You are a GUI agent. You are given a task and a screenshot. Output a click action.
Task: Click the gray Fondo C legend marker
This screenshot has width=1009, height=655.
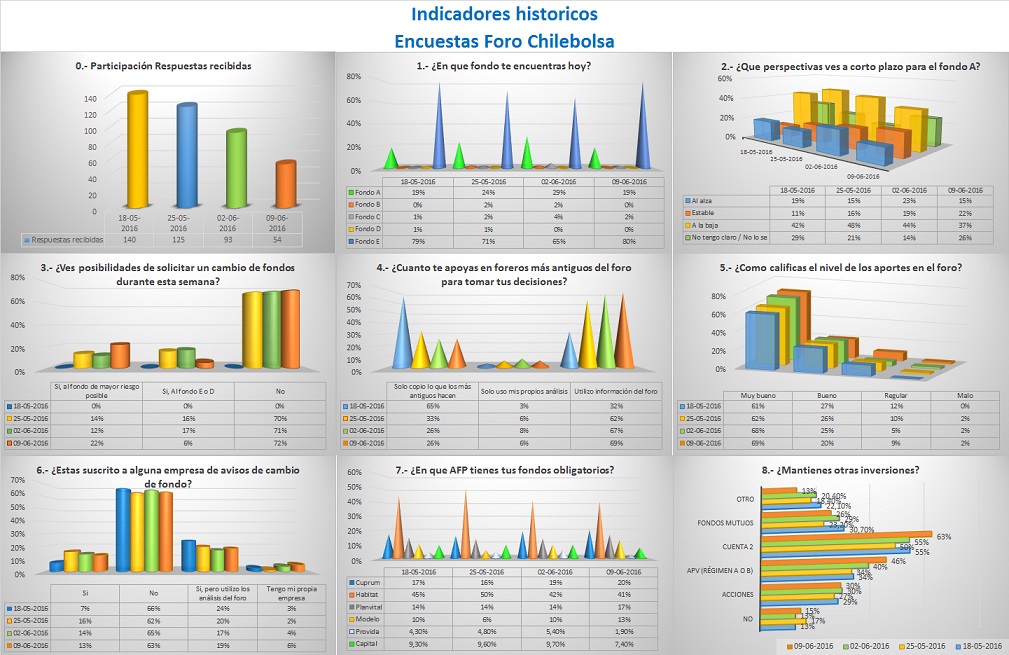[351, 217]
